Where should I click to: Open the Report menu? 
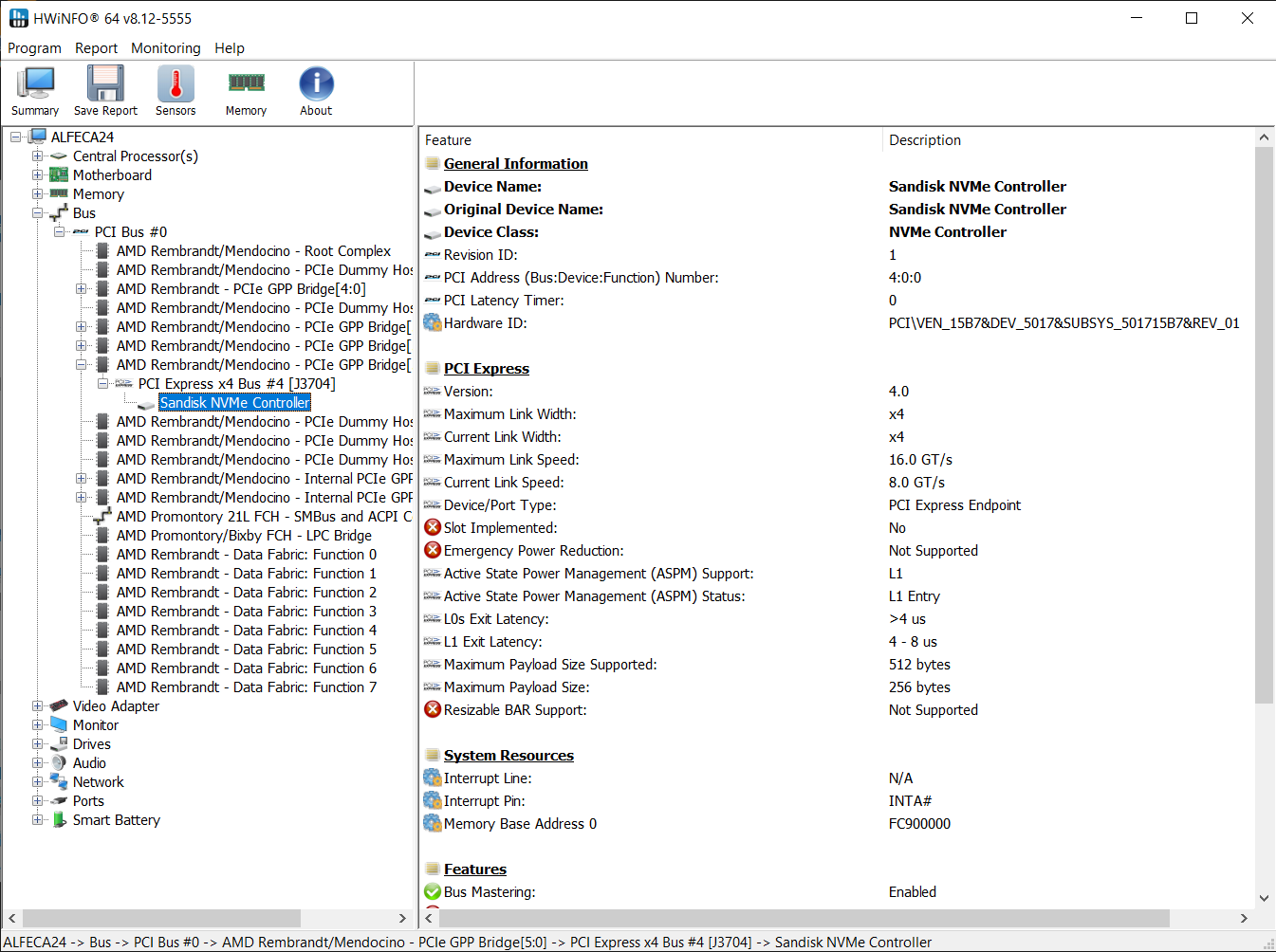tap(96, 47)
